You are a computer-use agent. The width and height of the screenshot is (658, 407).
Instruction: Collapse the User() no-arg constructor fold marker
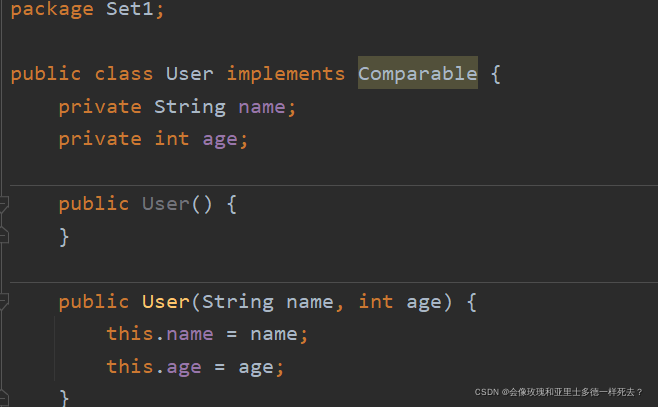(x=4, y=204)
